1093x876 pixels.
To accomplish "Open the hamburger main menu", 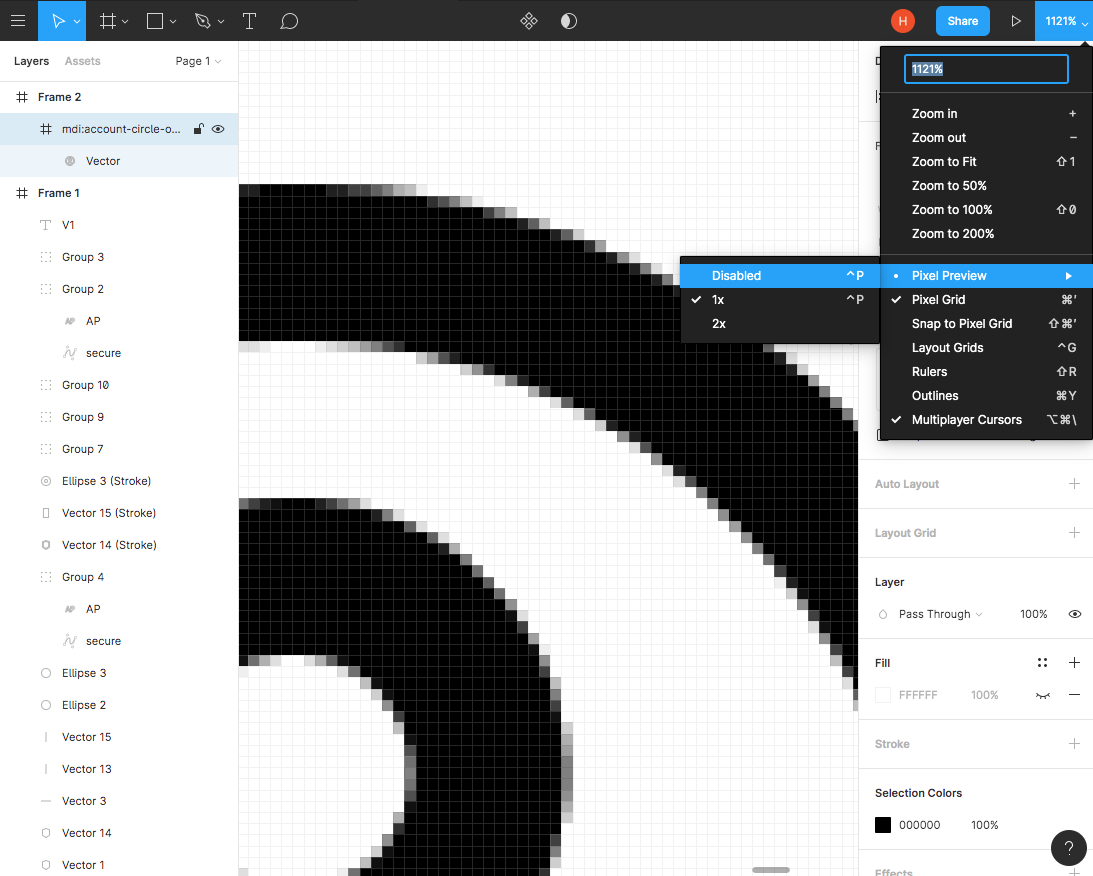I will [18, 20].
